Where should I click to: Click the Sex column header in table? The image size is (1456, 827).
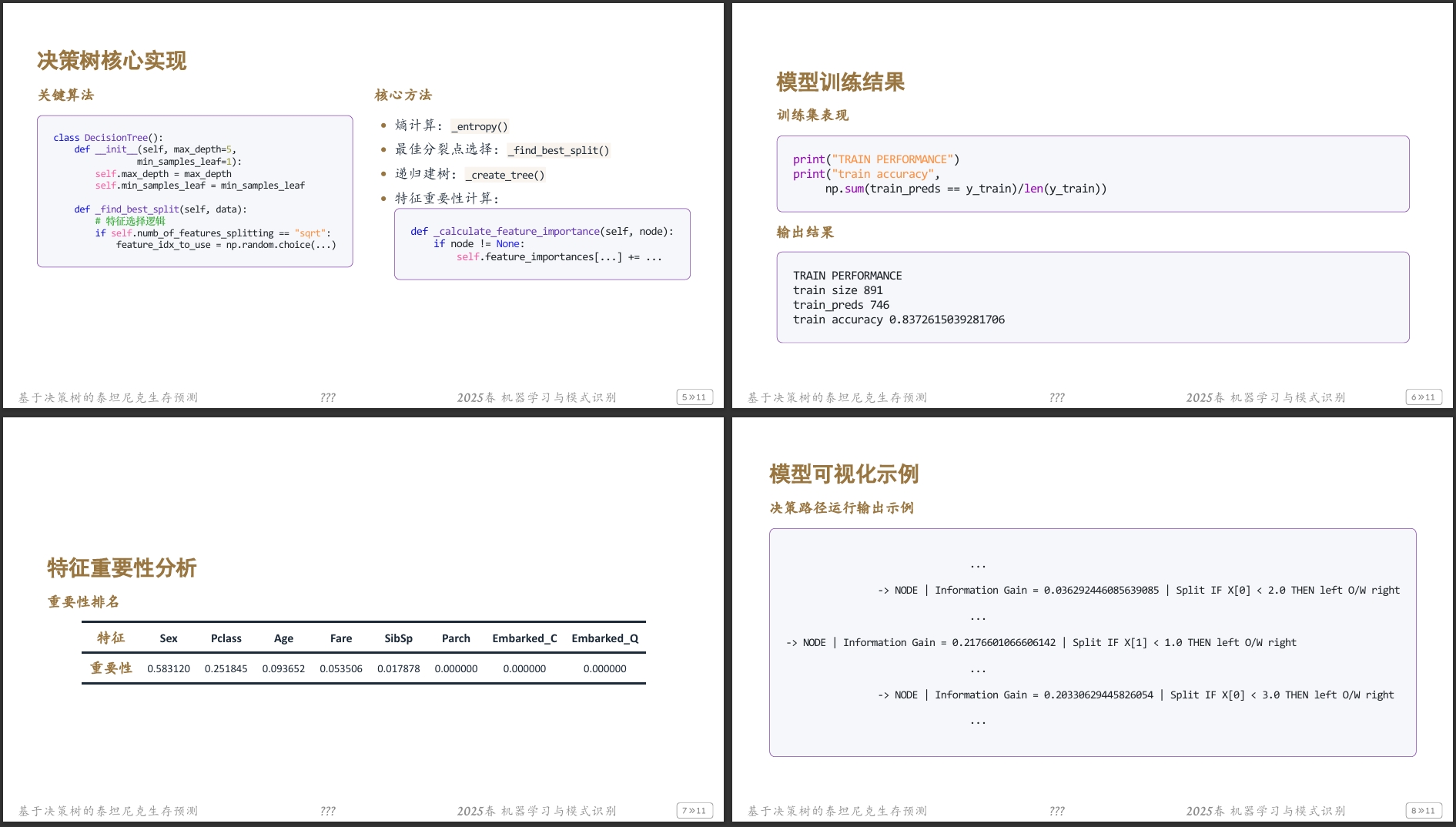point(169,638)
